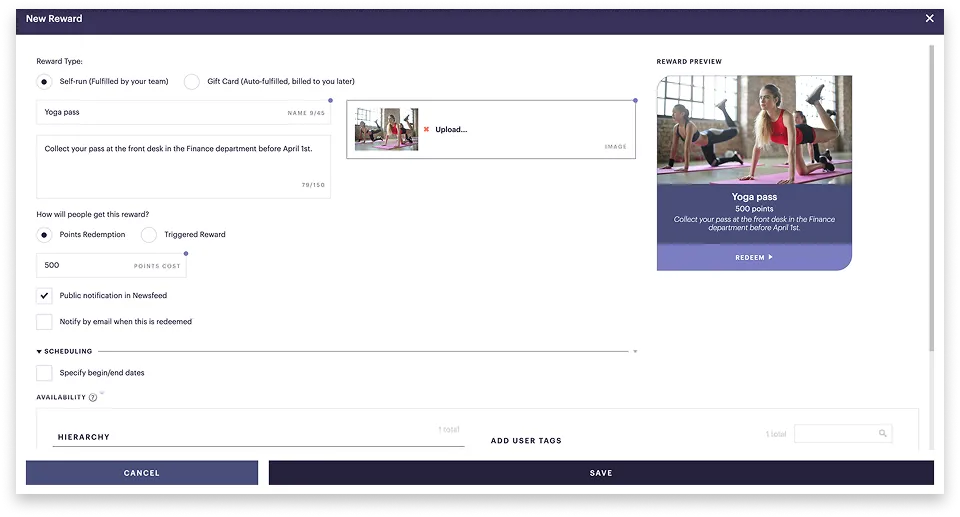Click the arrow beside REDEEM in preview
Viewport: 960px width, 517px height.
click(770, 257)
